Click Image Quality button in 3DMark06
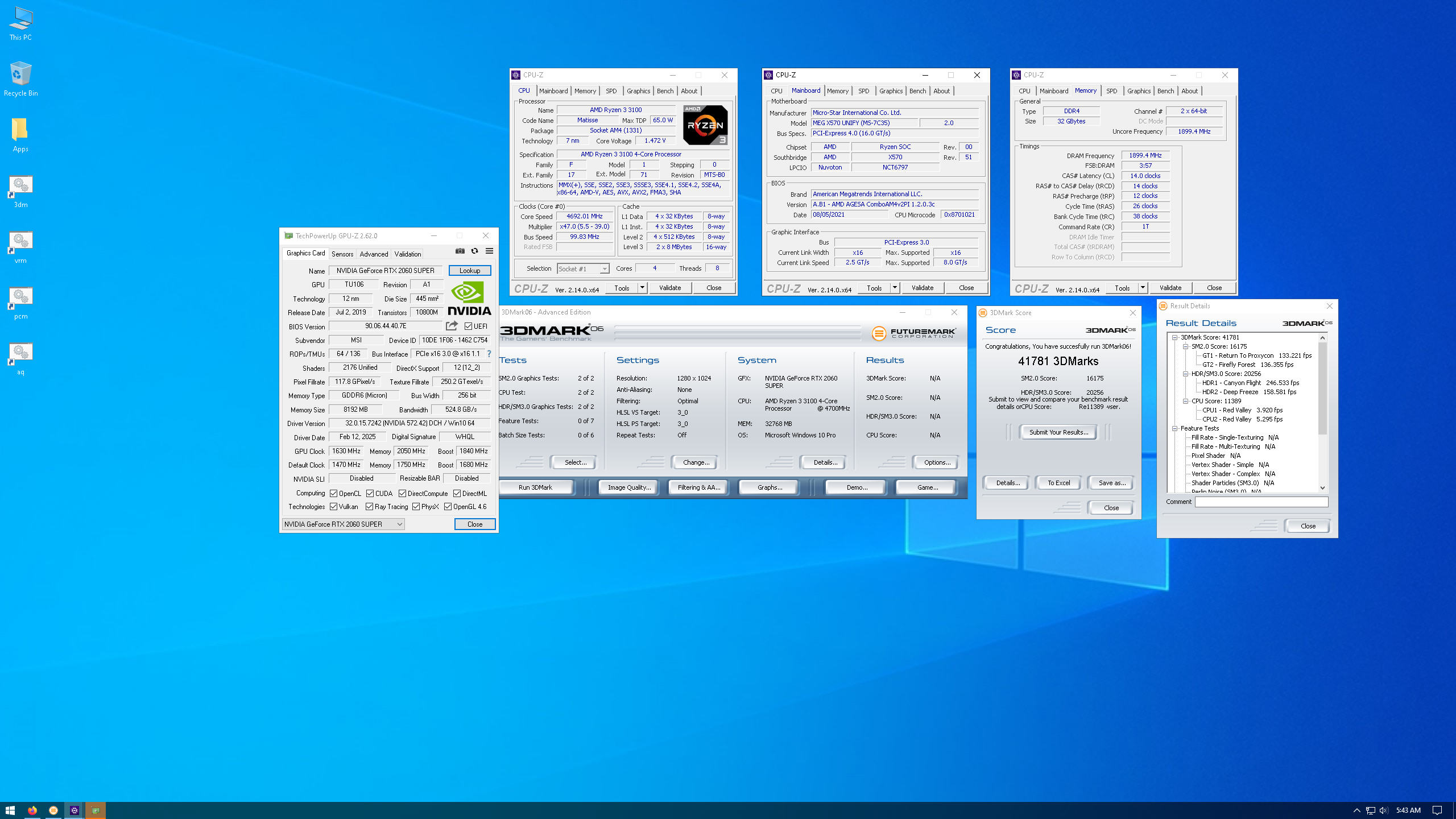This screenshot has width=1456, height=819. coord(629,487)
